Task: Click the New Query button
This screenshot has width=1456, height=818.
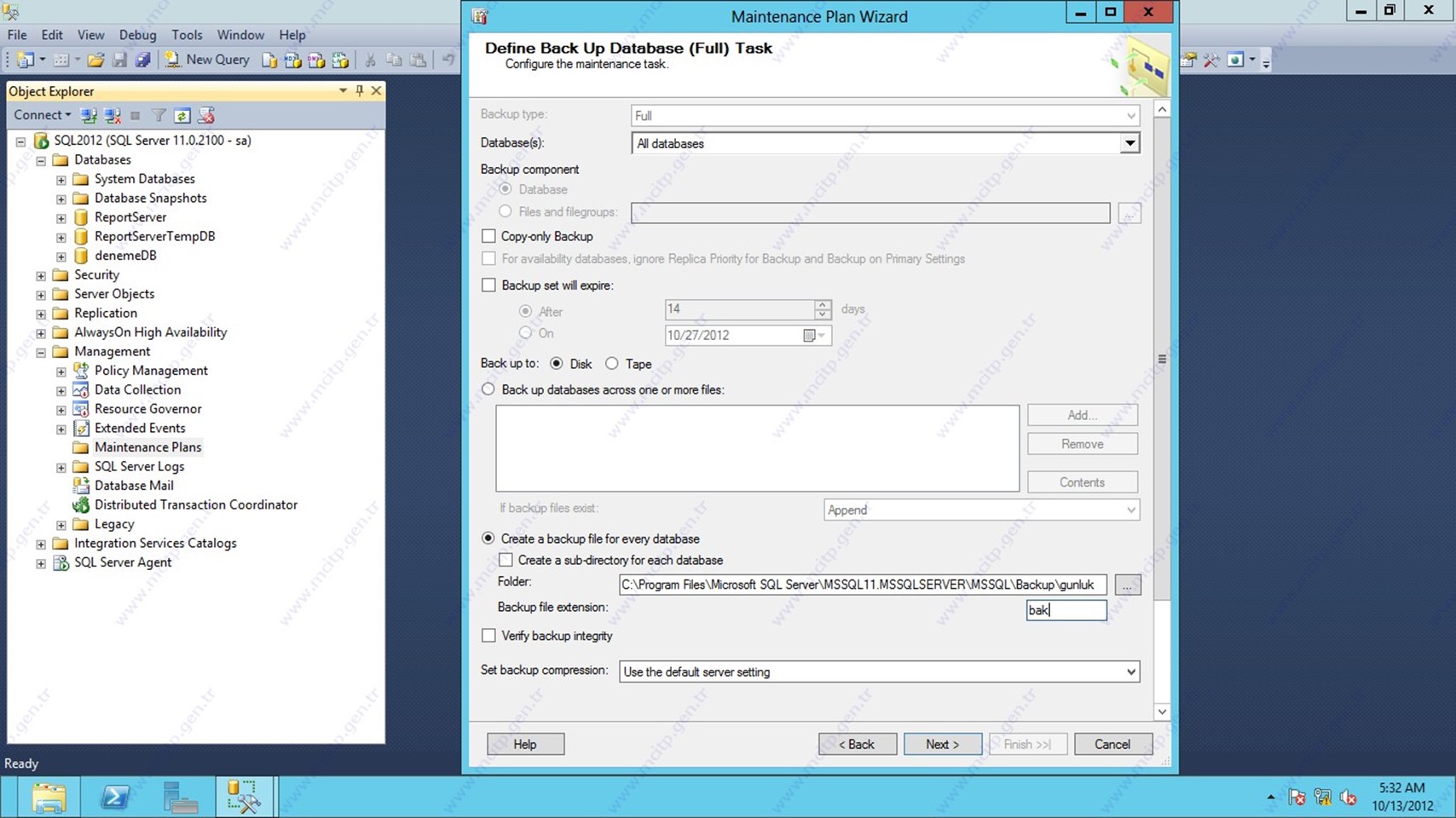Action: (207, 60)
